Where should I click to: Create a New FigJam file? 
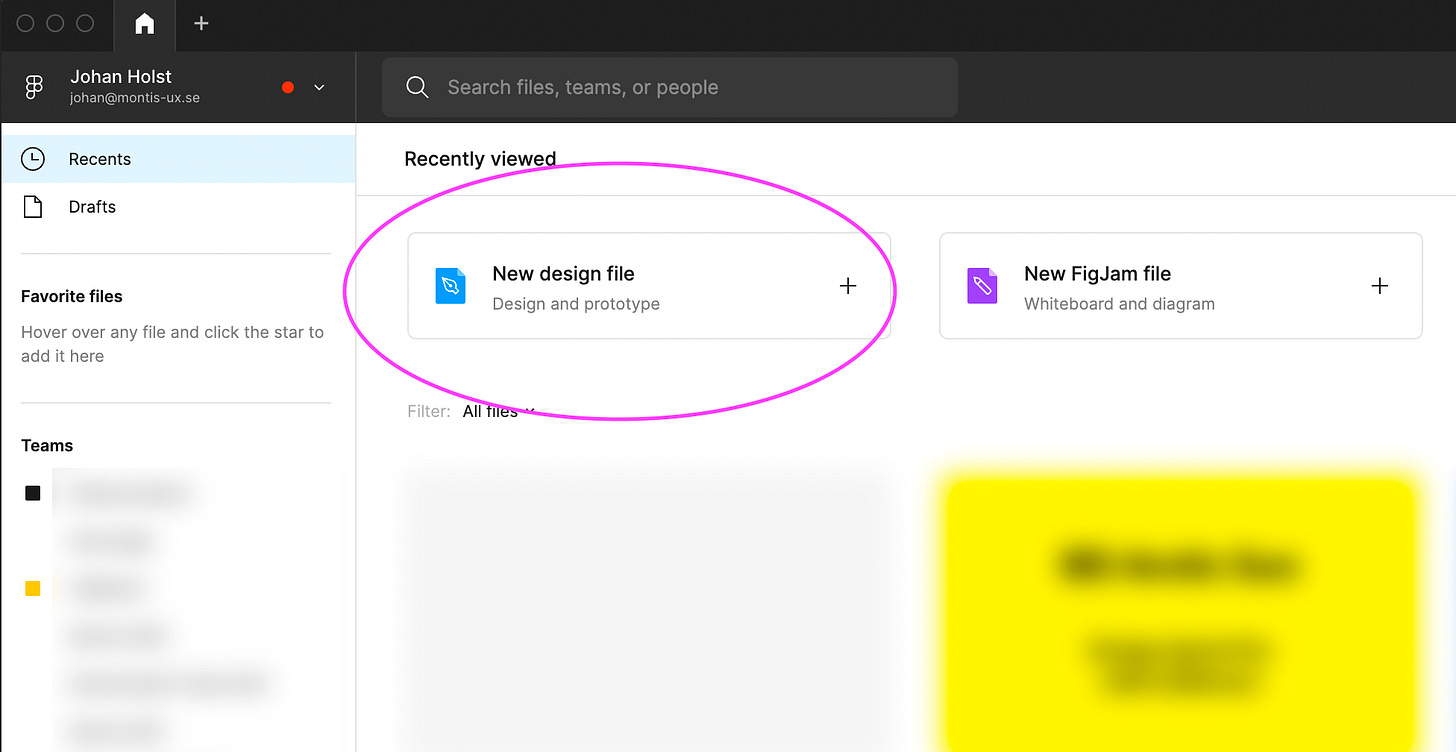(x=1181, y=286)
